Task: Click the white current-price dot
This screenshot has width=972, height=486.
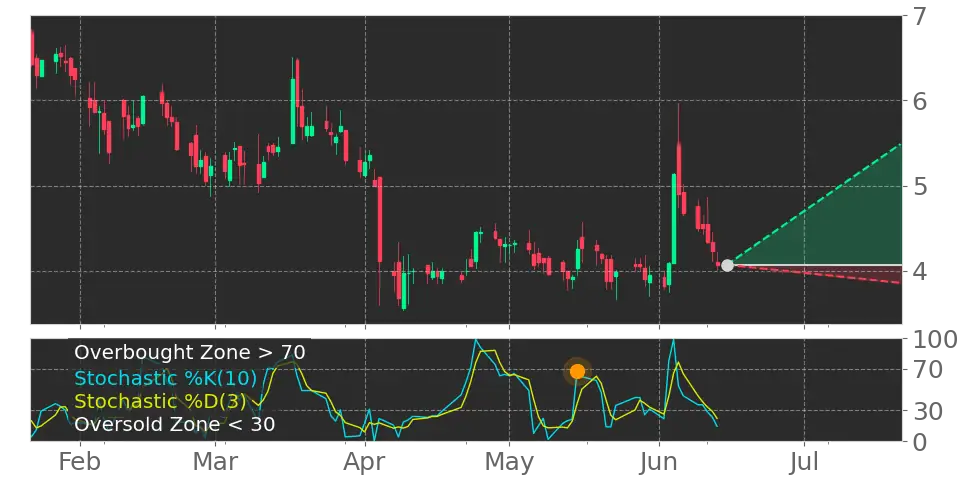Action: 727,265
